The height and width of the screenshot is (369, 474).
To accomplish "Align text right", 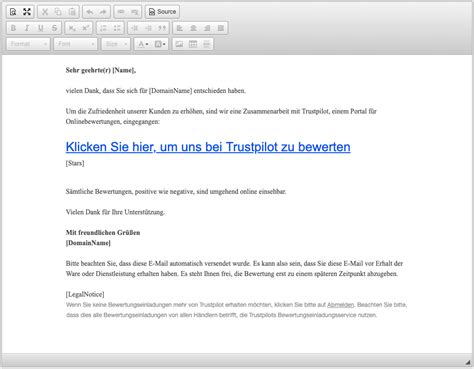I will coord(207,28).
